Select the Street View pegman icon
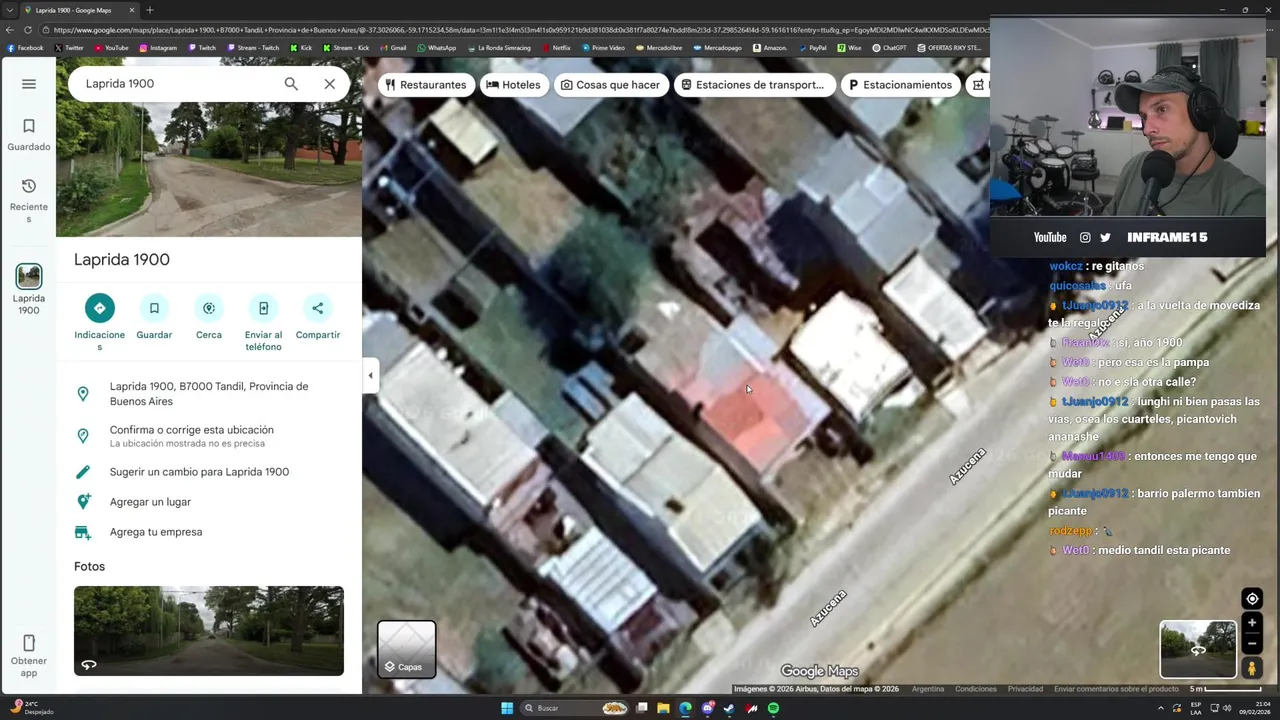 click(1252, 668)
